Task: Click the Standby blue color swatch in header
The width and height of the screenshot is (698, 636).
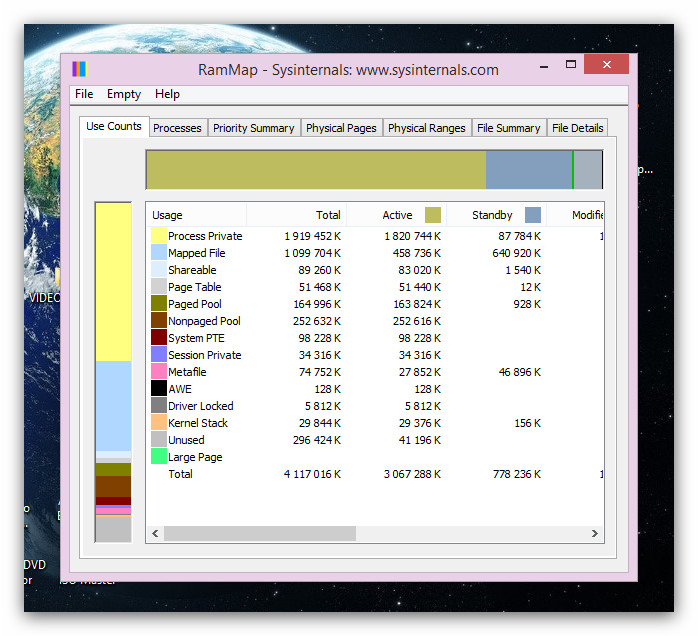Action: (533, 215)
